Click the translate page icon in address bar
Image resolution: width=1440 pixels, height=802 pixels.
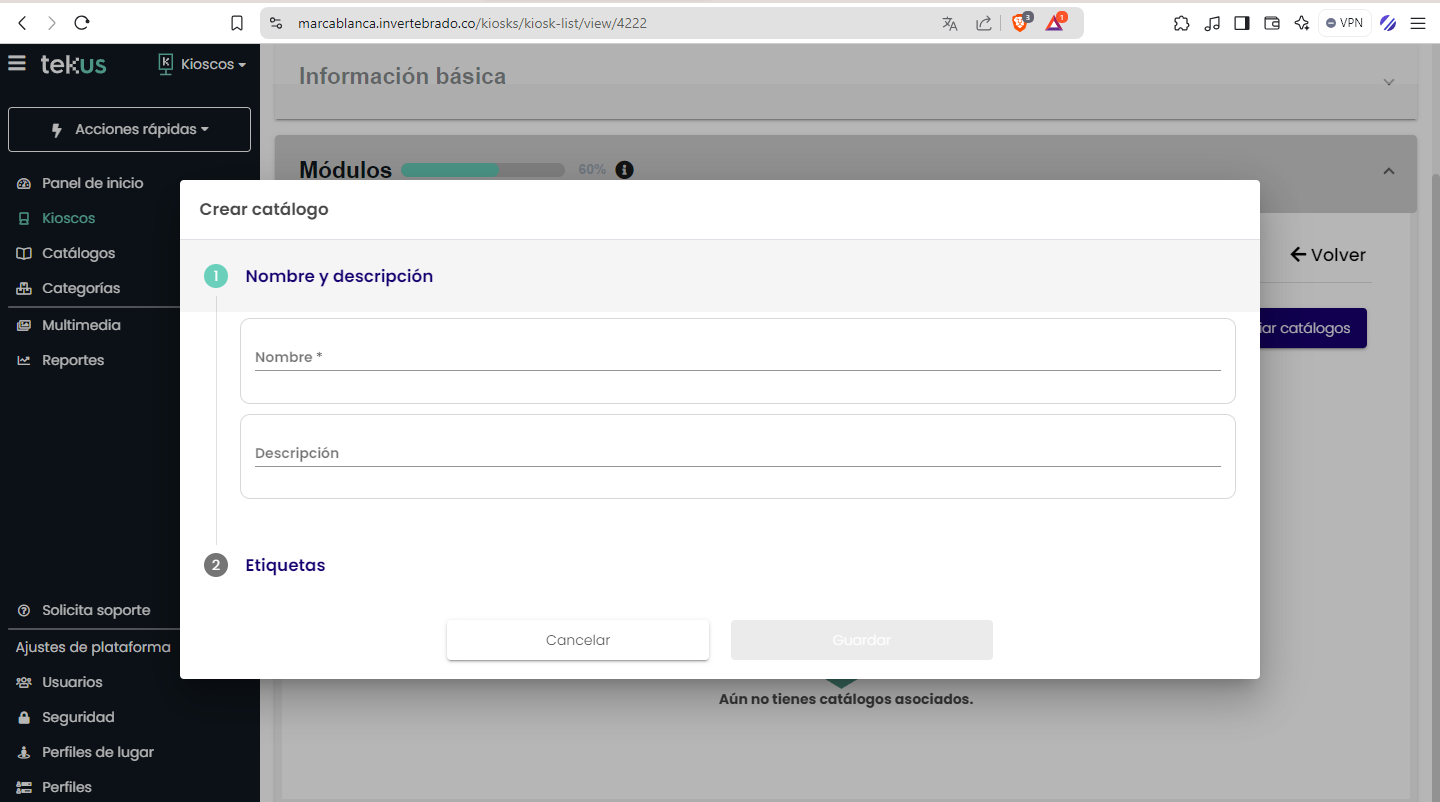[x=950, y=23]
